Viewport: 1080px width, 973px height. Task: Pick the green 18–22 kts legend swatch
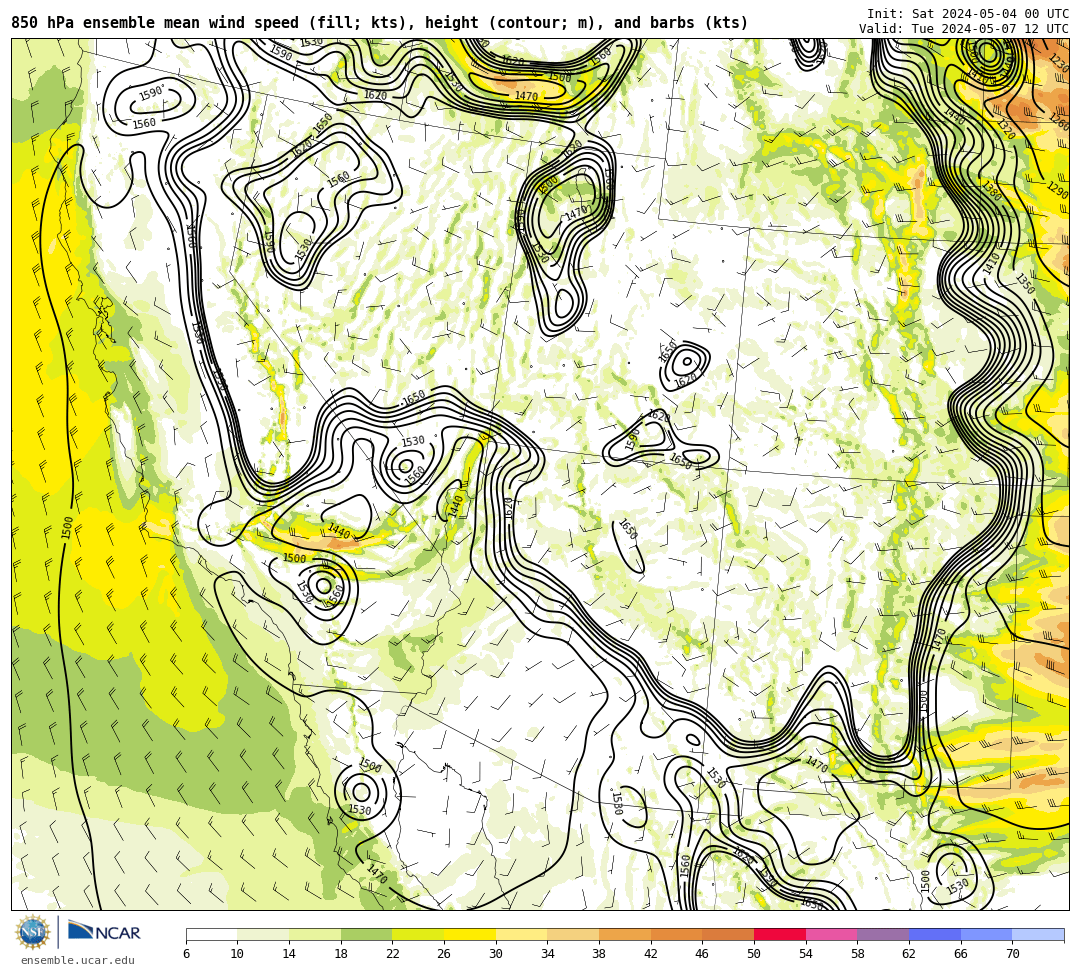pos(366,934)
